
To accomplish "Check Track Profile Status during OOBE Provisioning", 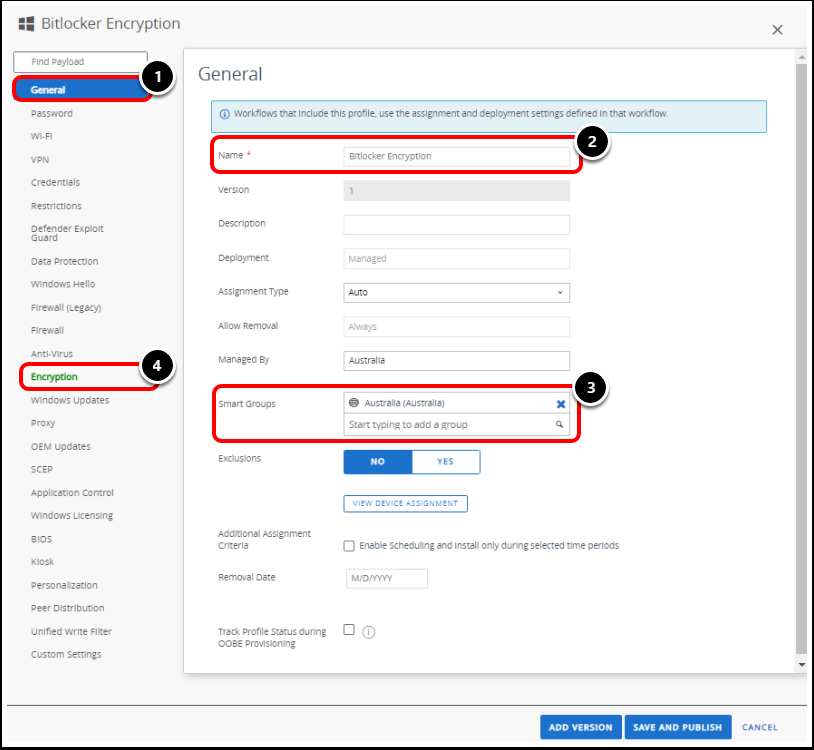I will [349, 630].
